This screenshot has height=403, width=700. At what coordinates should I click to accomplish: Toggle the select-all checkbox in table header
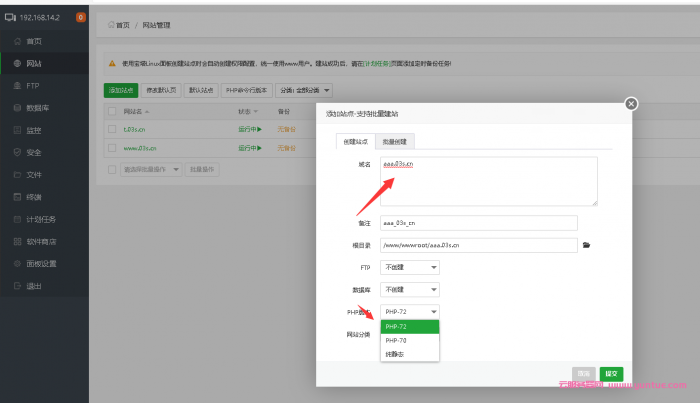pos(113,111)
